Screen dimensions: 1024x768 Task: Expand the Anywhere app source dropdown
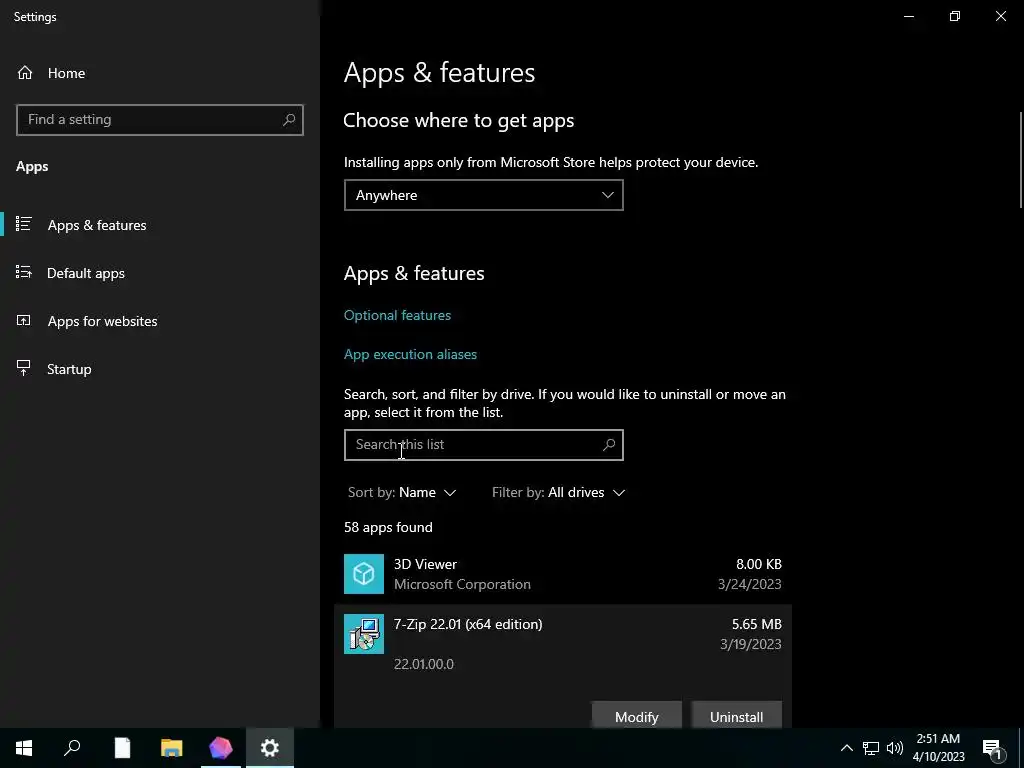click(x=483, y=195)
